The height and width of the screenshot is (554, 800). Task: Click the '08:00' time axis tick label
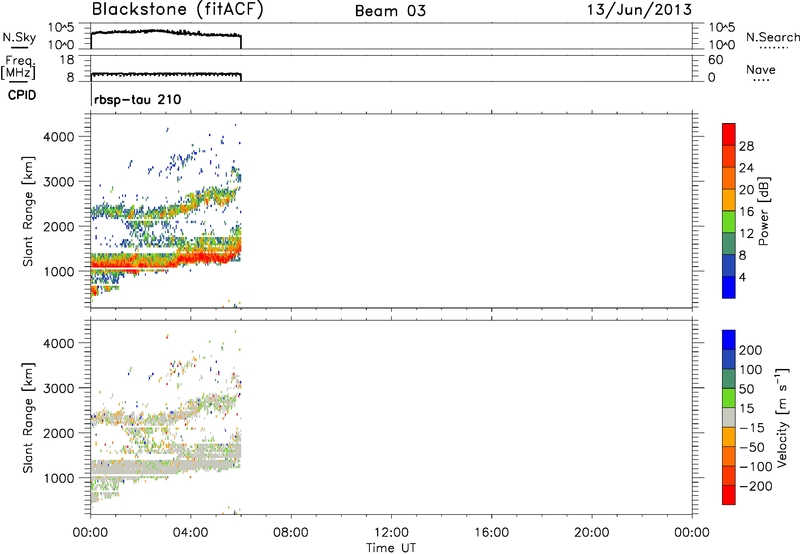(x=290, y=533)
